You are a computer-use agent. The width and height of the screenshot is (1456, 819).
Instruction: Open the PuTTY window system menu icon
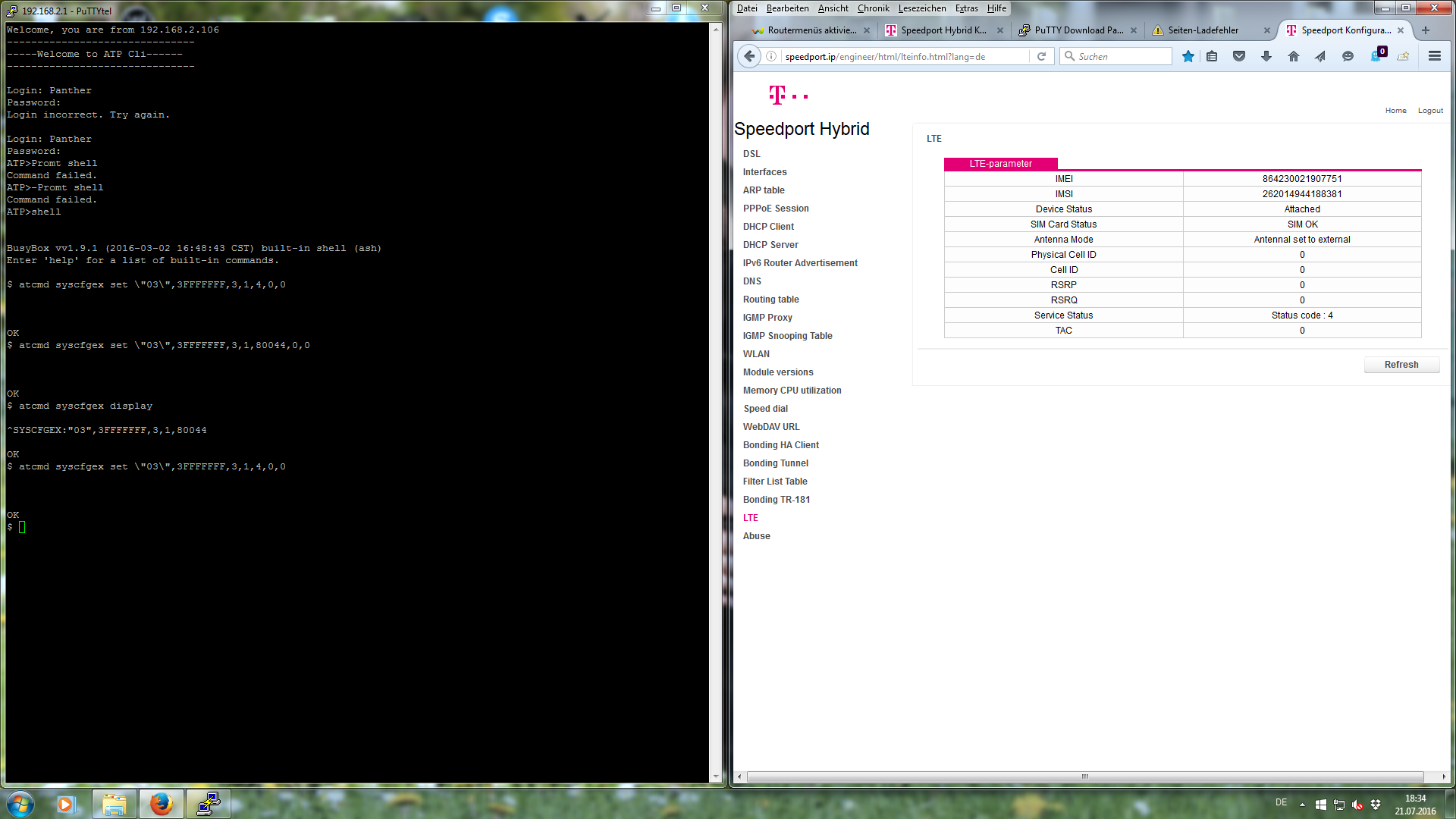tap(12, 11)
